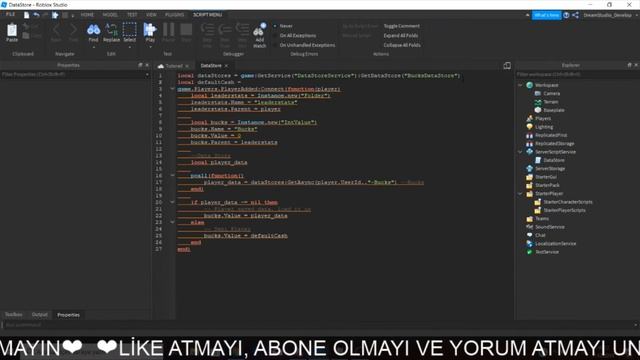Close the DataStore script tab
Screen dimensions: 640x360
pyautogui.click(x=226, y=66)
